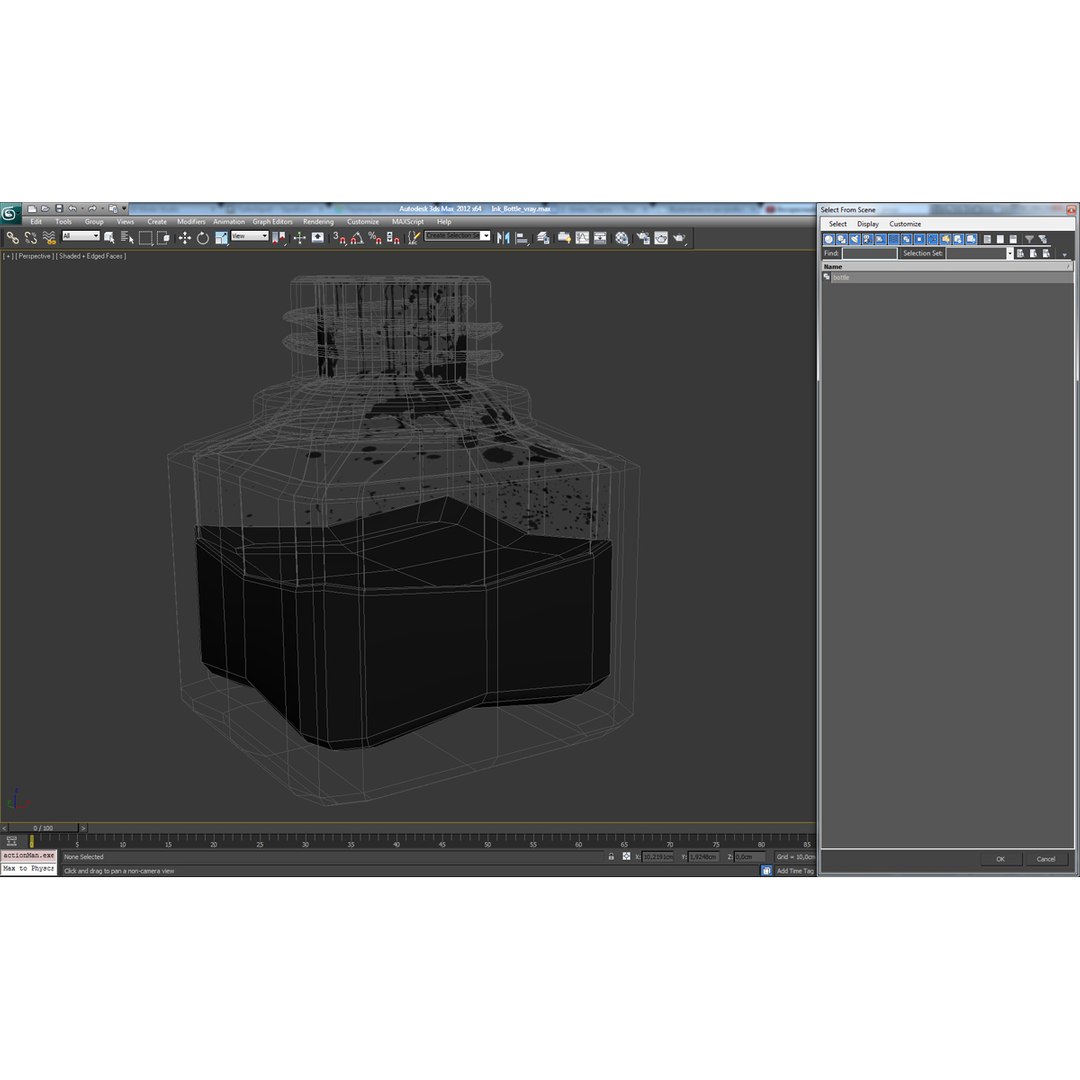Click into the Find input field
This screenshot has width=1080, height=1080.
pos(869,253)
